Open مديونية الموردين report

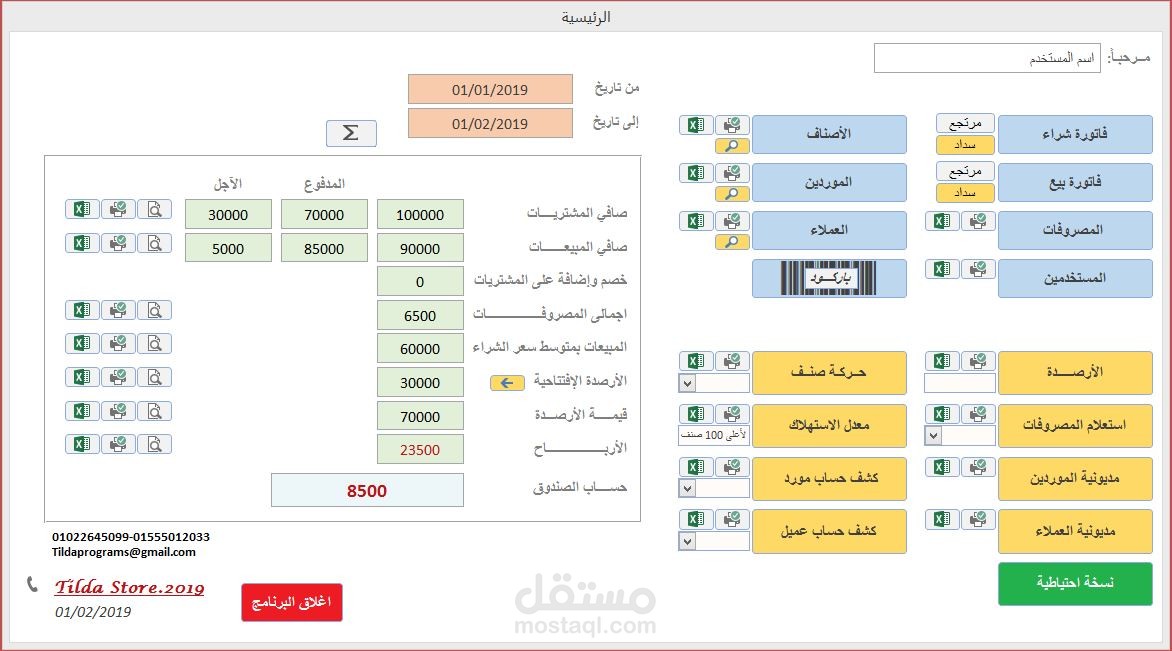click(x=1075, y=478)
